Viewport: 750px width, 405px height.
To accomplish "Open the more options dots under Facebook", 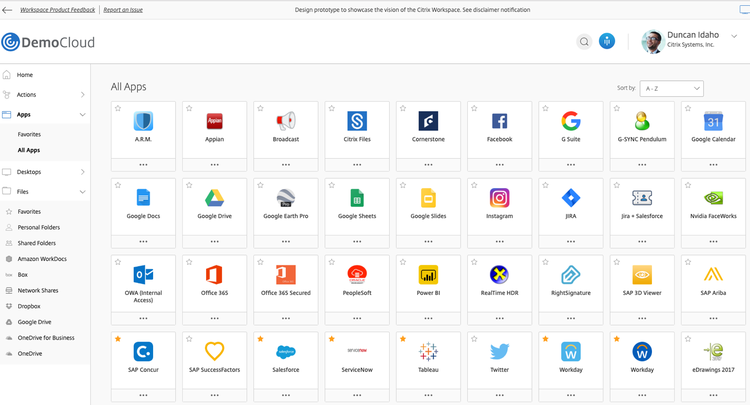I will [499, 164].
